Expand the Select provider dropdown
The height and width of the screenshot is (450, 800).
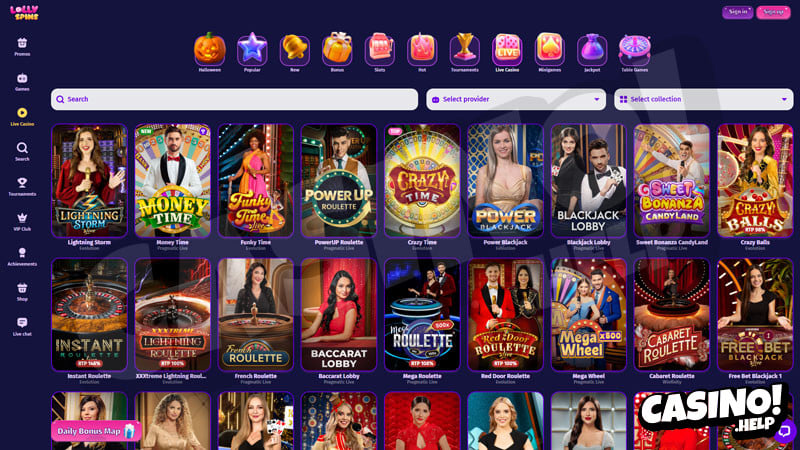(x=516, y=99)
